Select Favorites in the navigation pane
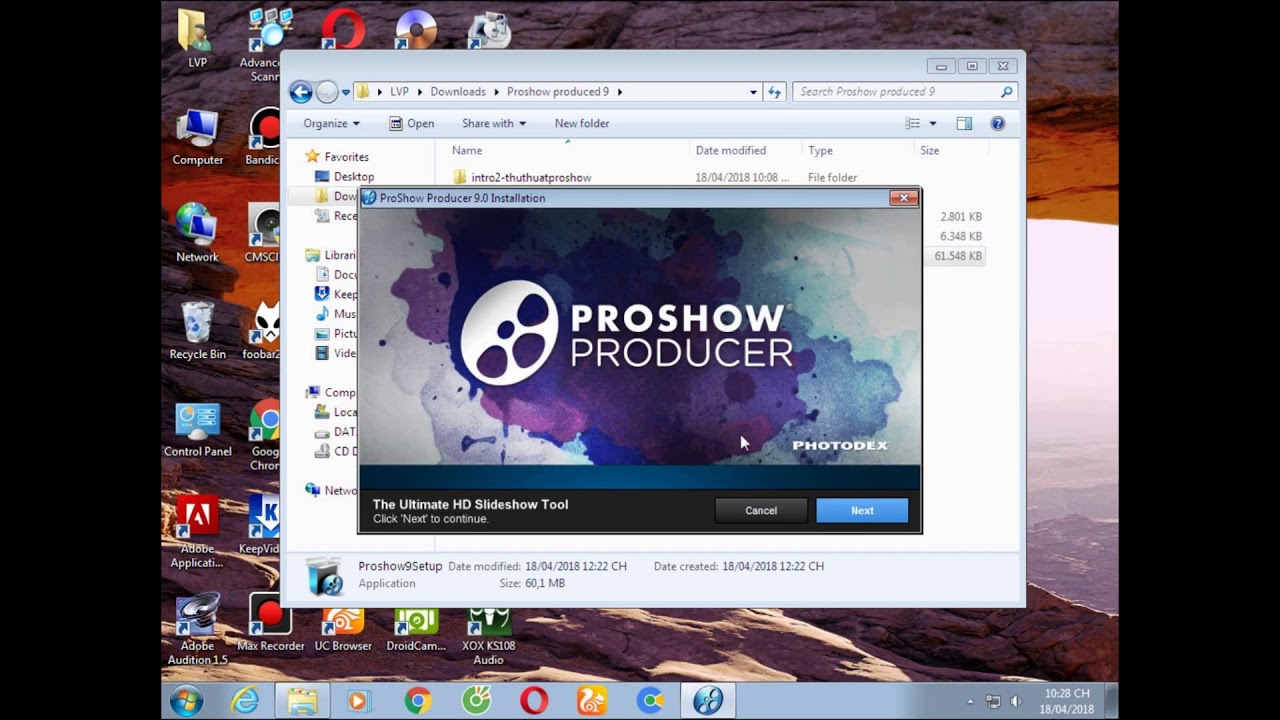 pyautogui.click(x=346, y=157)
